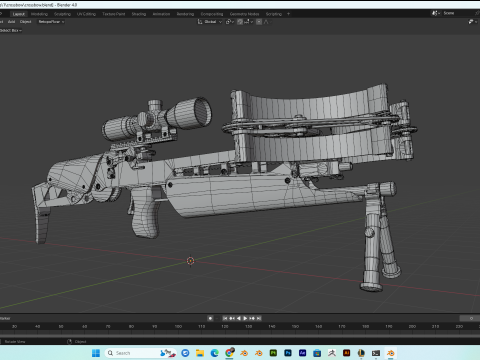Click the current frame number field

470,318
